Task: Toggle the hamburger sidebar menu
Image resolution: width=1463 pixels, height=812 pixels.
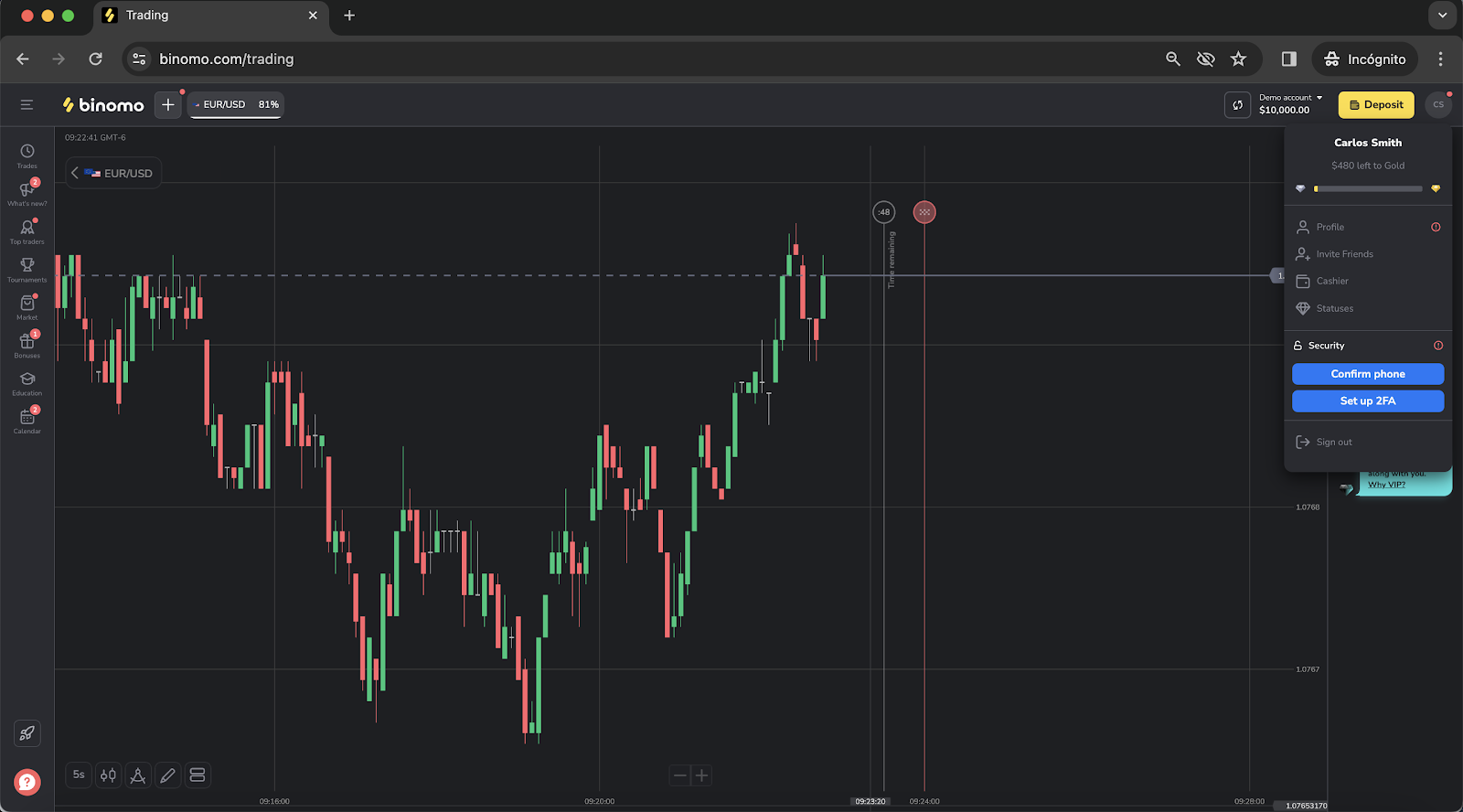Action: coord(27,105)
